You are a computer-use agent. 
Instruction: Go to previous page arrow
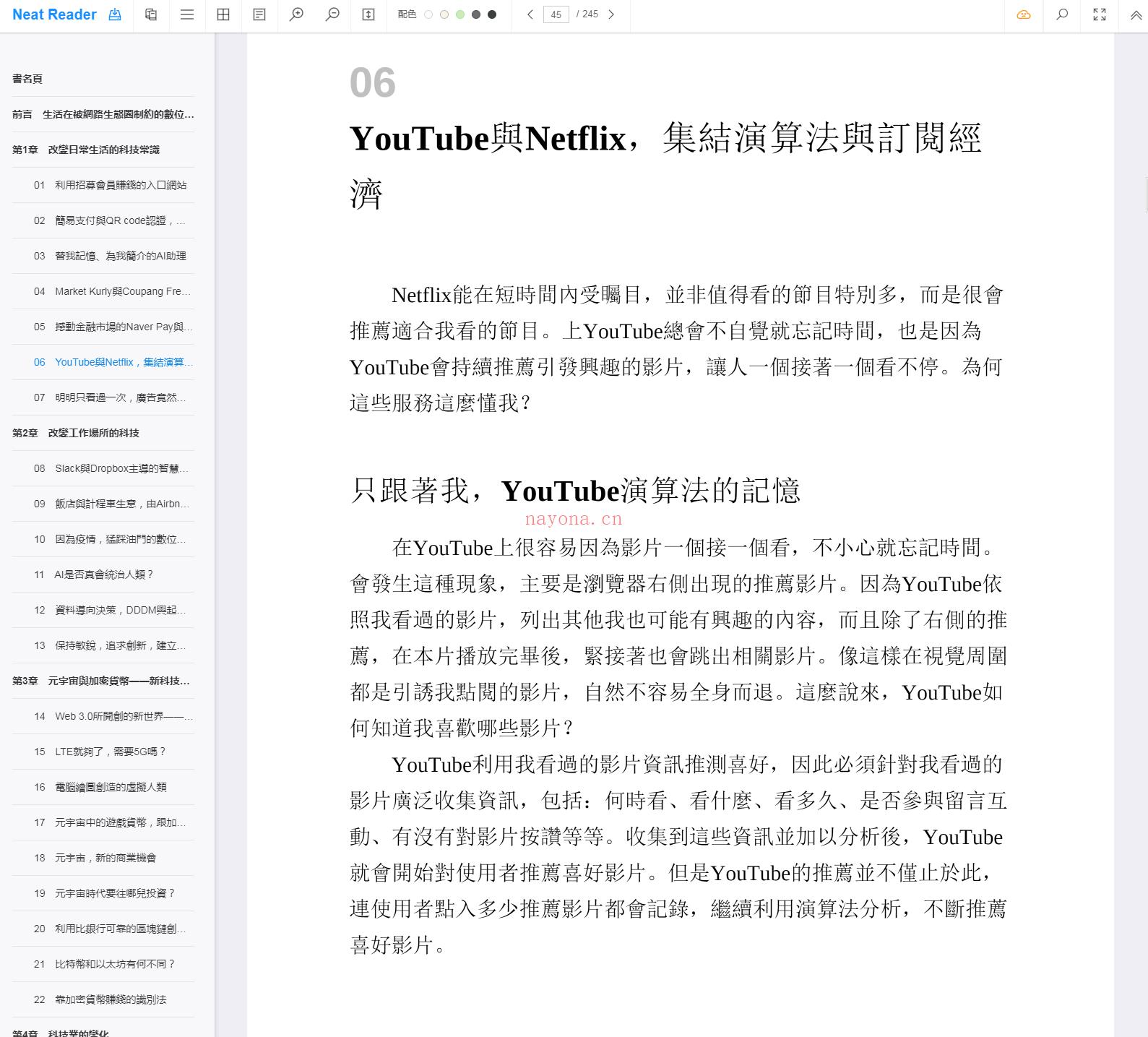[x=530, y=14]
